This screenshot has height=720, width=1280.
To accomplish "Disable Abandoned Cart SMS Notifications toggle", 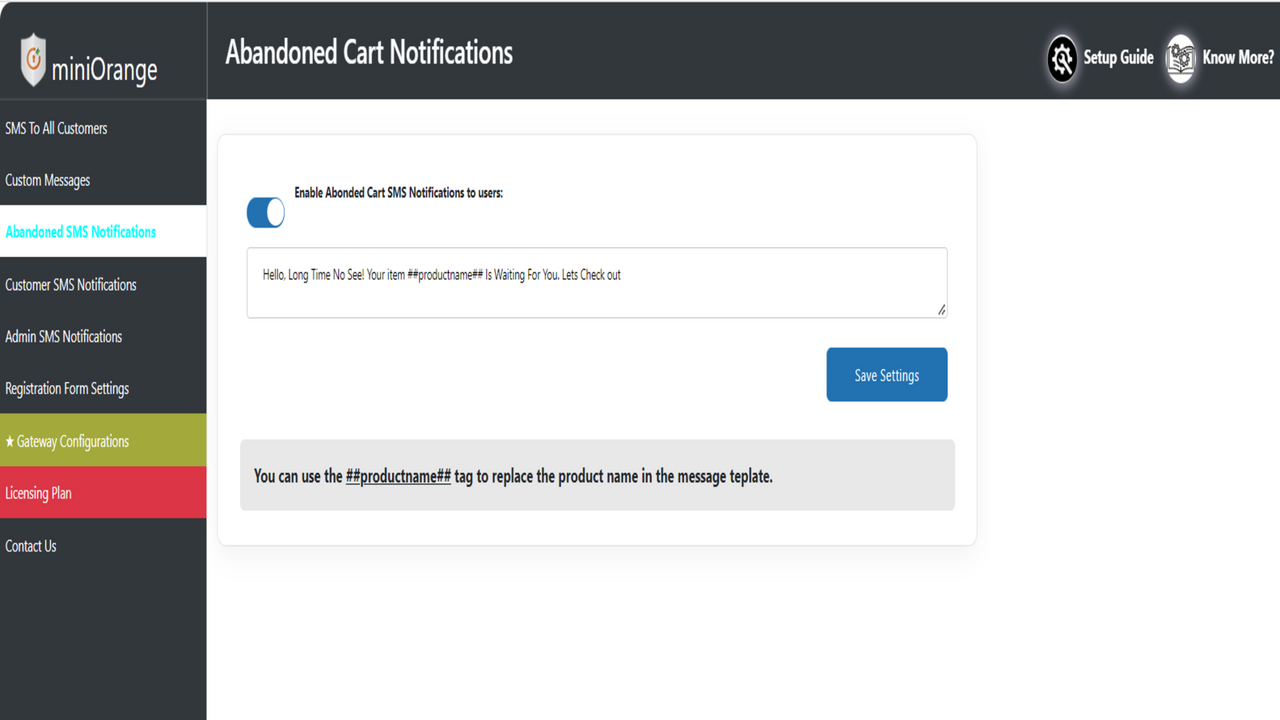I will [x=266, y=212].
